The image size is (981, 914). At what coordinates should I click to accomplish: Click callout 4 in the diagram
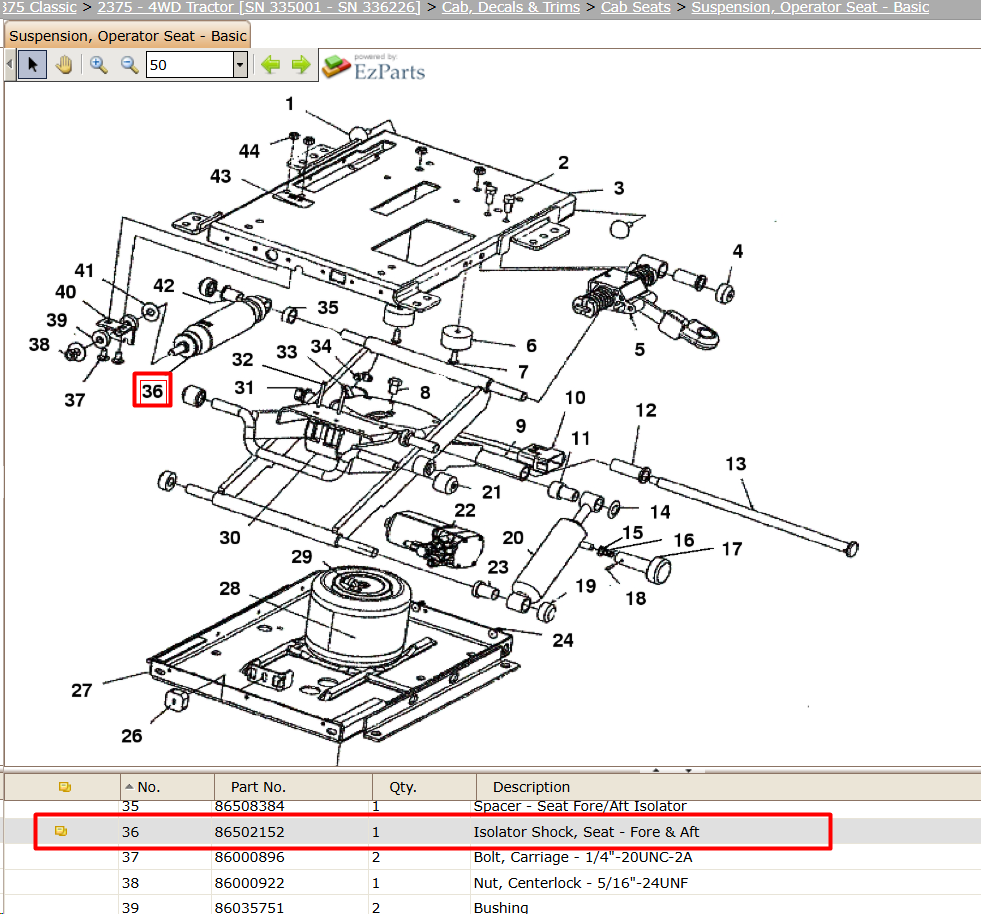click(x=738, y=251)
